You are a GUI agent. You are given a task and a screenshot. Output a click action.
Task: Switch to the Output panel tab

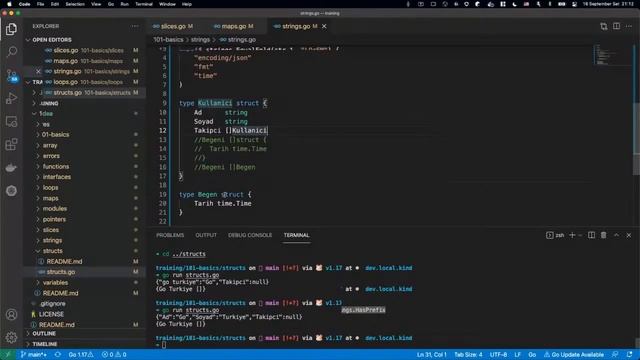[x=206, y=235]
